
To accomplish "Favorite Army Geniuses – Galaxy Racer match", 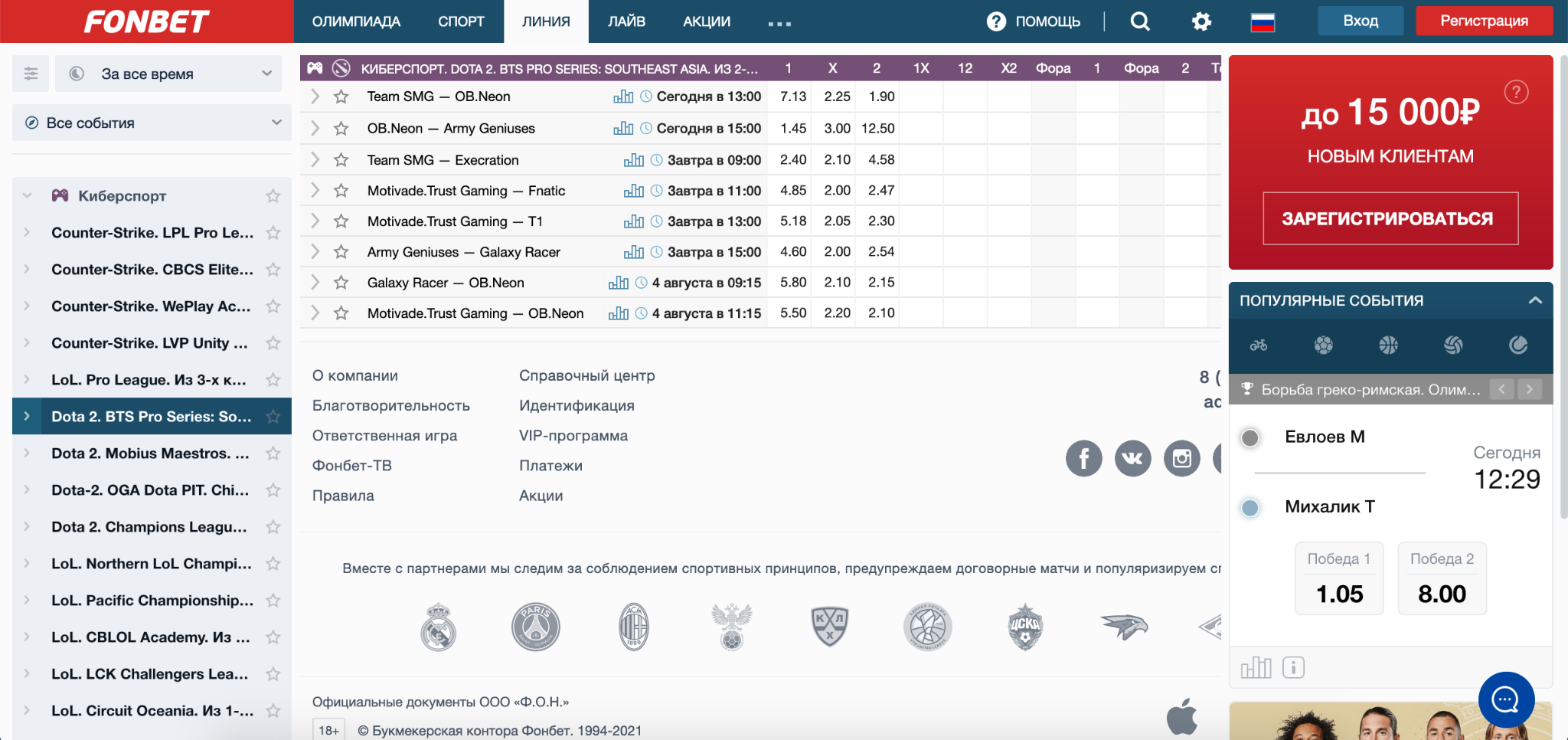I will tap(341, 252).
